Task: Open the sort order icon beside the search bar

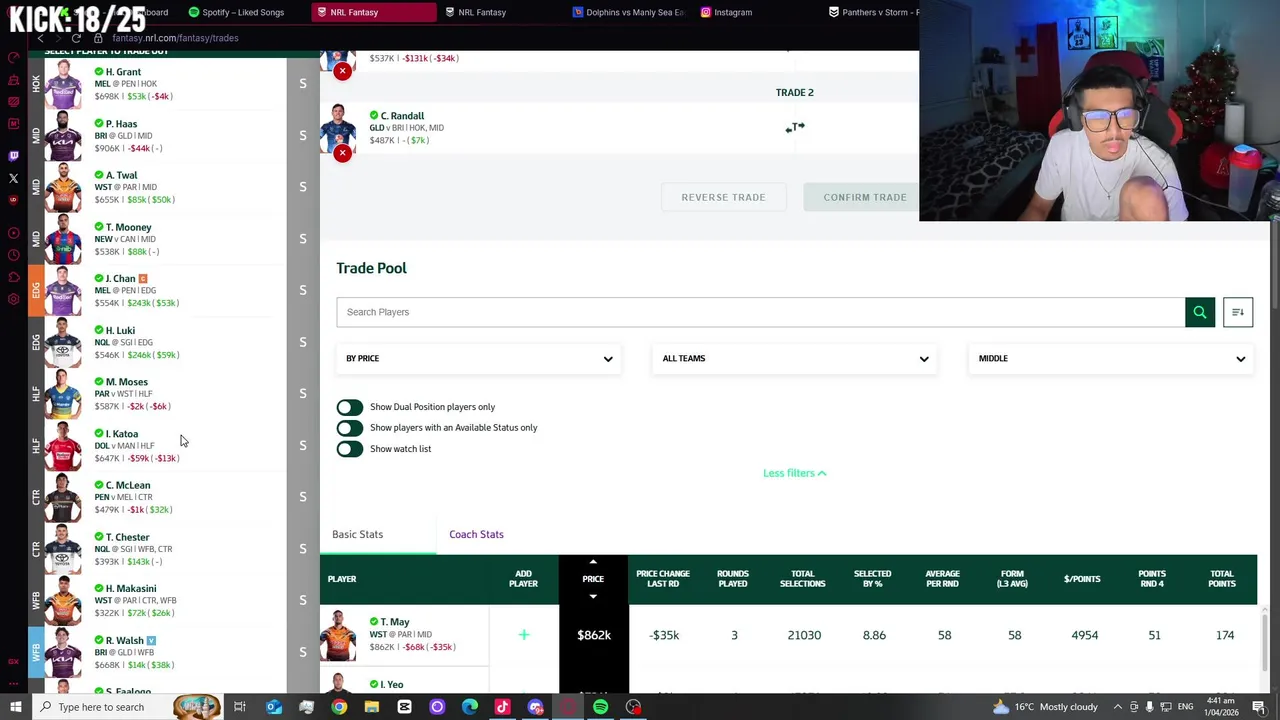Action: click(1238, 312)
